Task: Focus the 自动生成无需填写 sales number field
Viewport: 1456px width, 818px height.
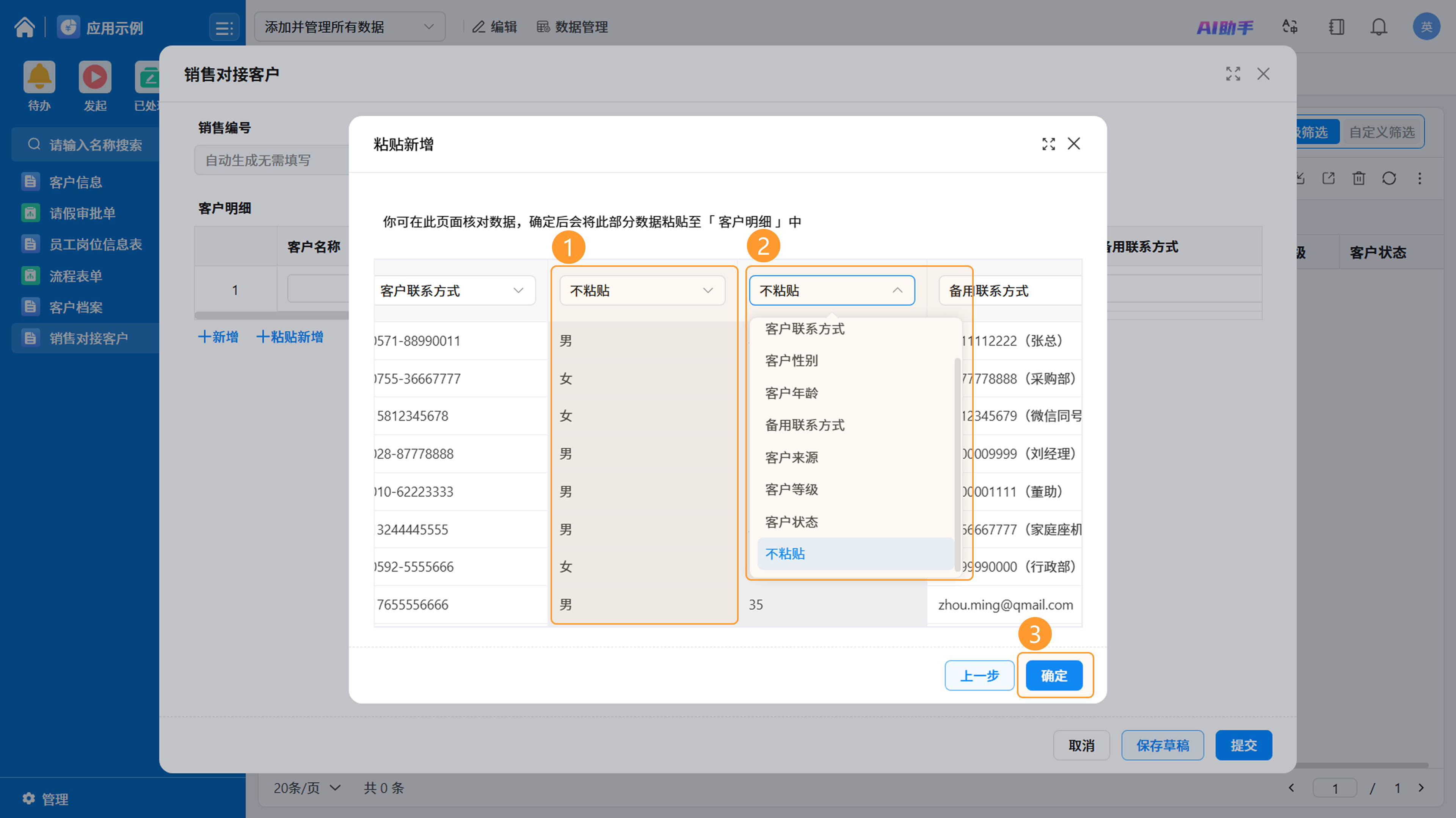Action: (272, 160)
